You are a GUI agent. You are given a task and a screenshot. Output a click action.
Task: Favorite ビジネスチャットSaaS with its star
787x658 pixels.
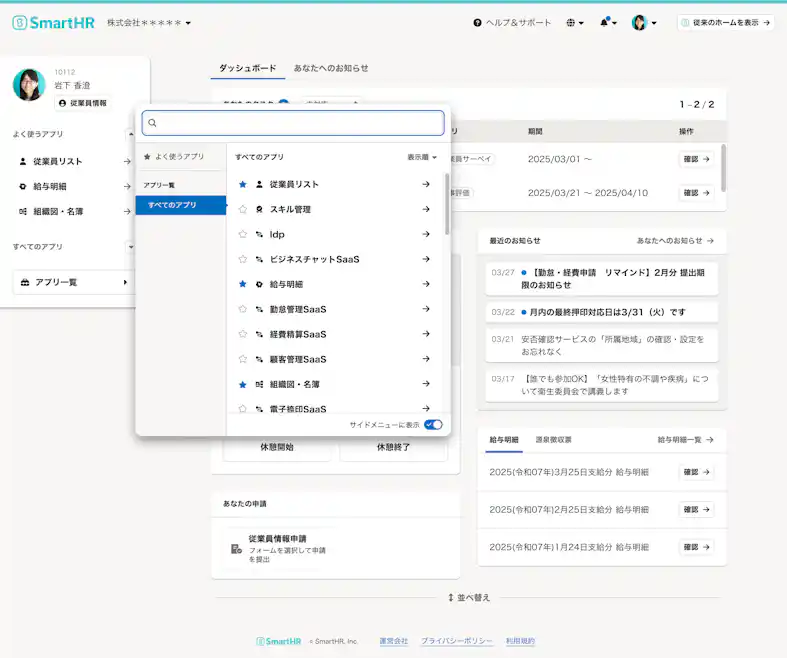(243, 259)
